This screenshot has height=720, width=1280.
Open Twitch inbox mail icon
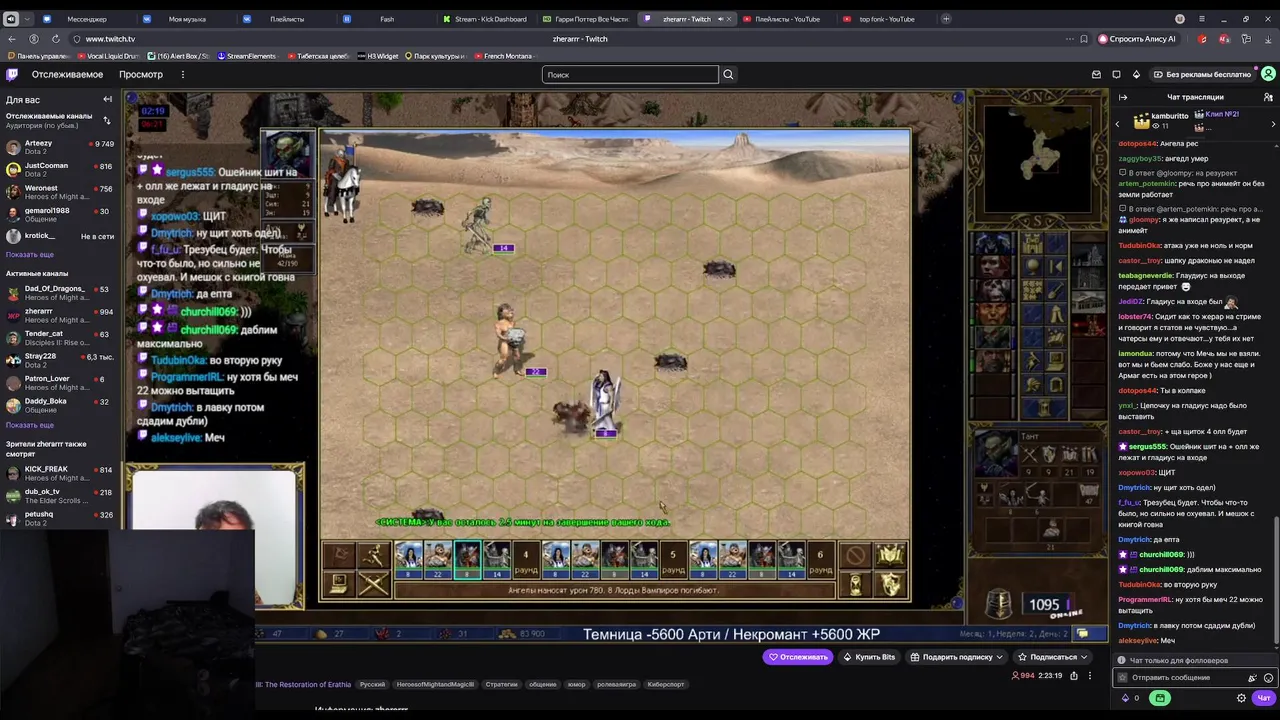tap(1096, 74)
